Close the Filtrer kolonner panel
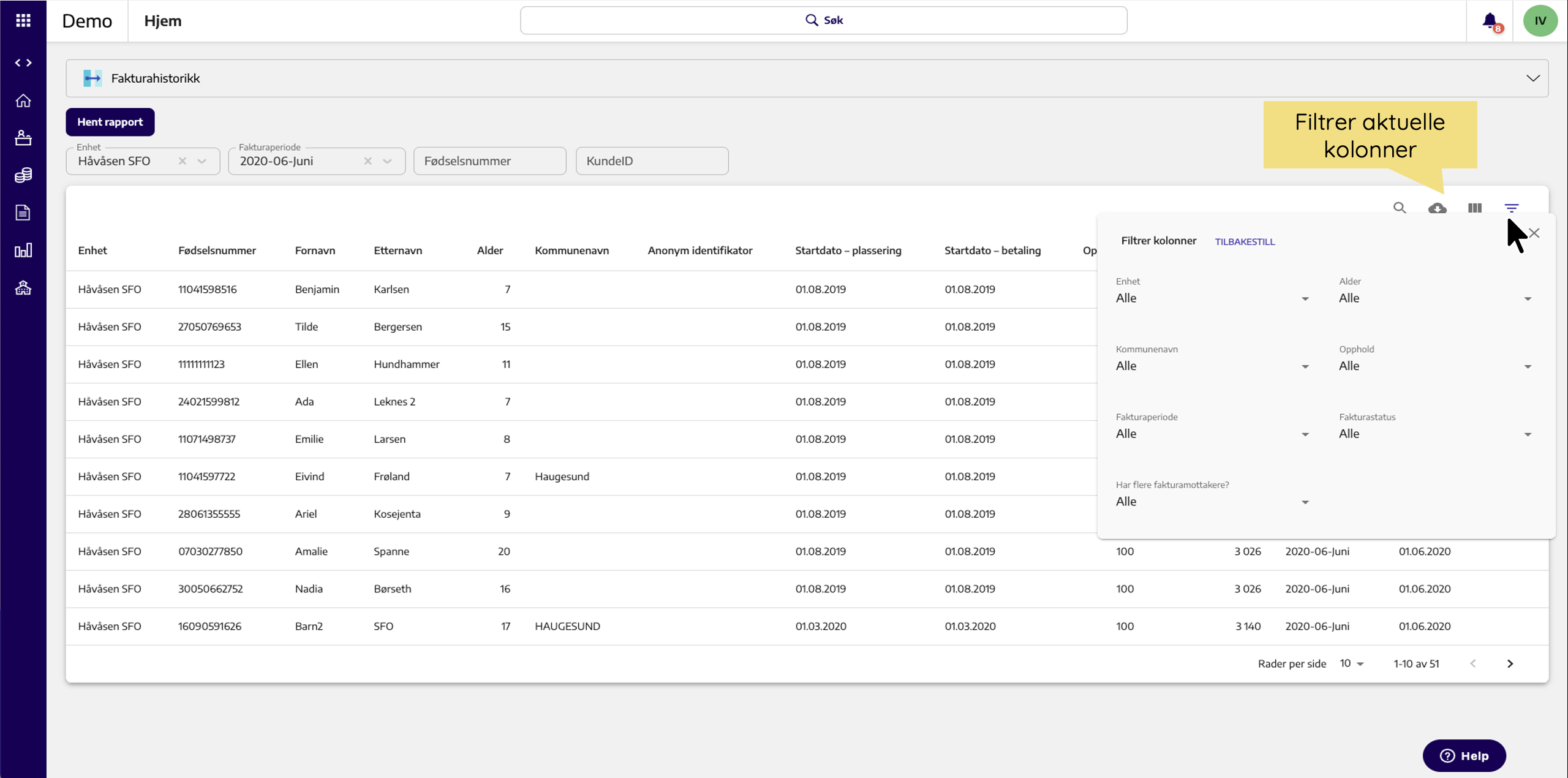Viewport: 1568px width, 778px height. click(1534, 233)
